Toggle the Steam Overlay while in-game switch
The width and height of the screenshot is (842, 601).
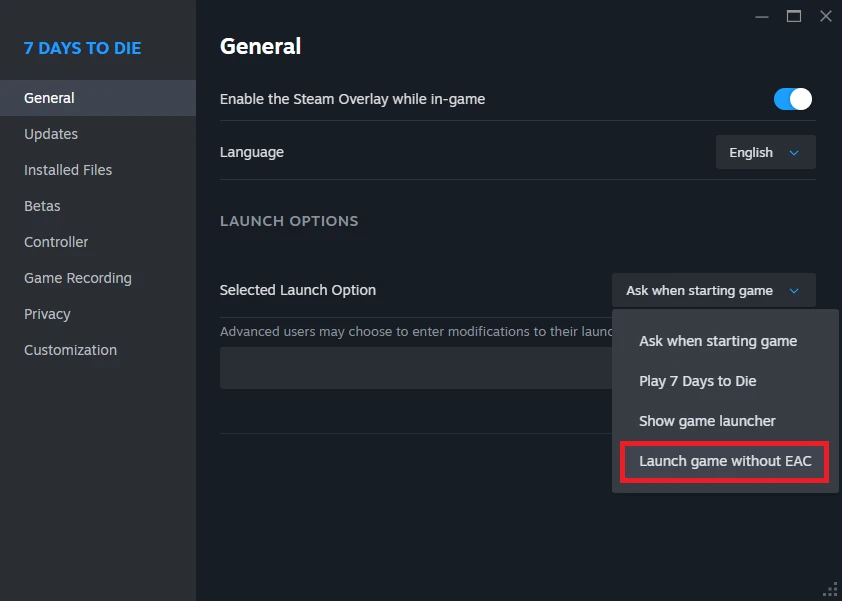[792, 99]
